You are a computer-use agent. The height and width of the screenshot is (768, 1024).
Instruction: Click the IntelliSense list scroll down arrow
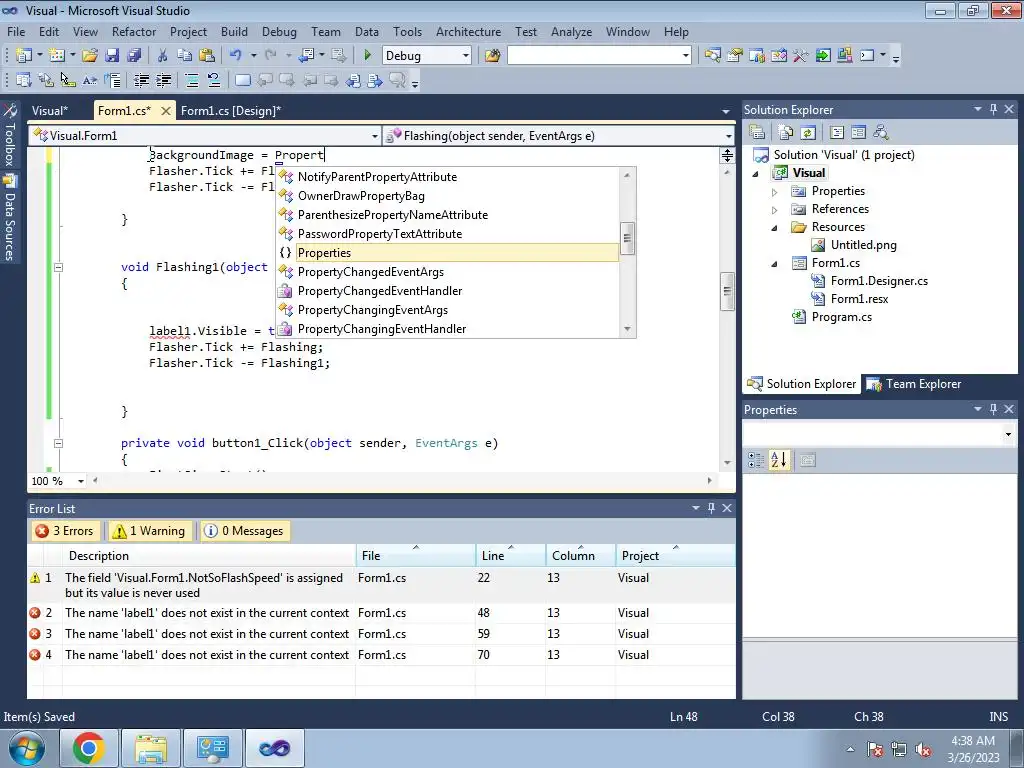pyautogui.click(x=627, y=329)
